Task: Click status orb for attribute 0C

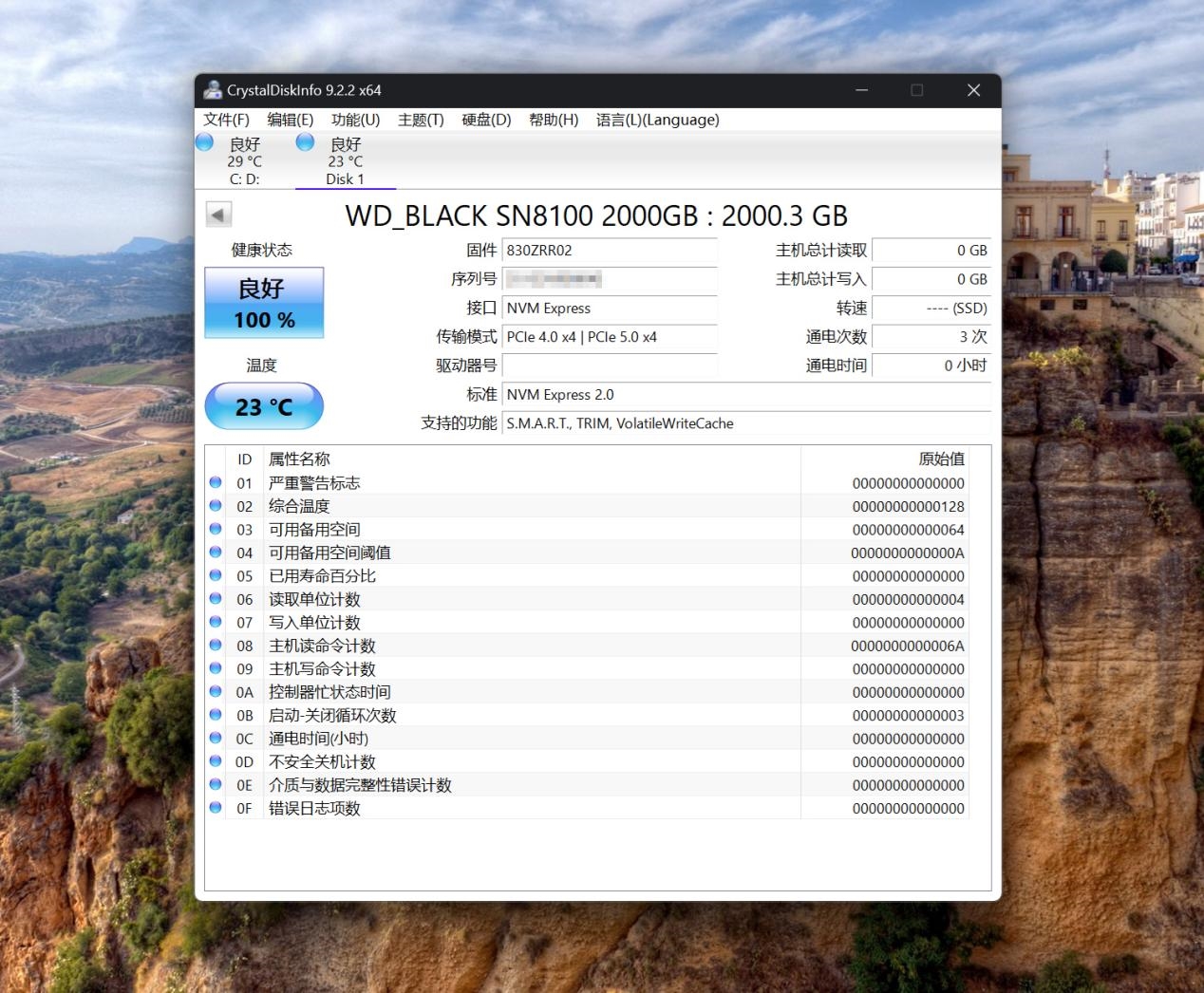Action: tap(216, 739)
